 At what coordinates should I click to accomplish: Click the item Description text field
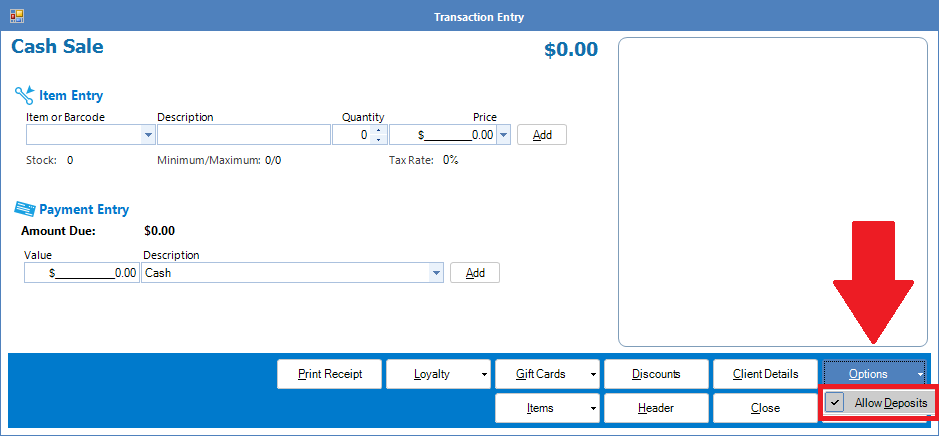pyautogui.click(x=243, y=135)
